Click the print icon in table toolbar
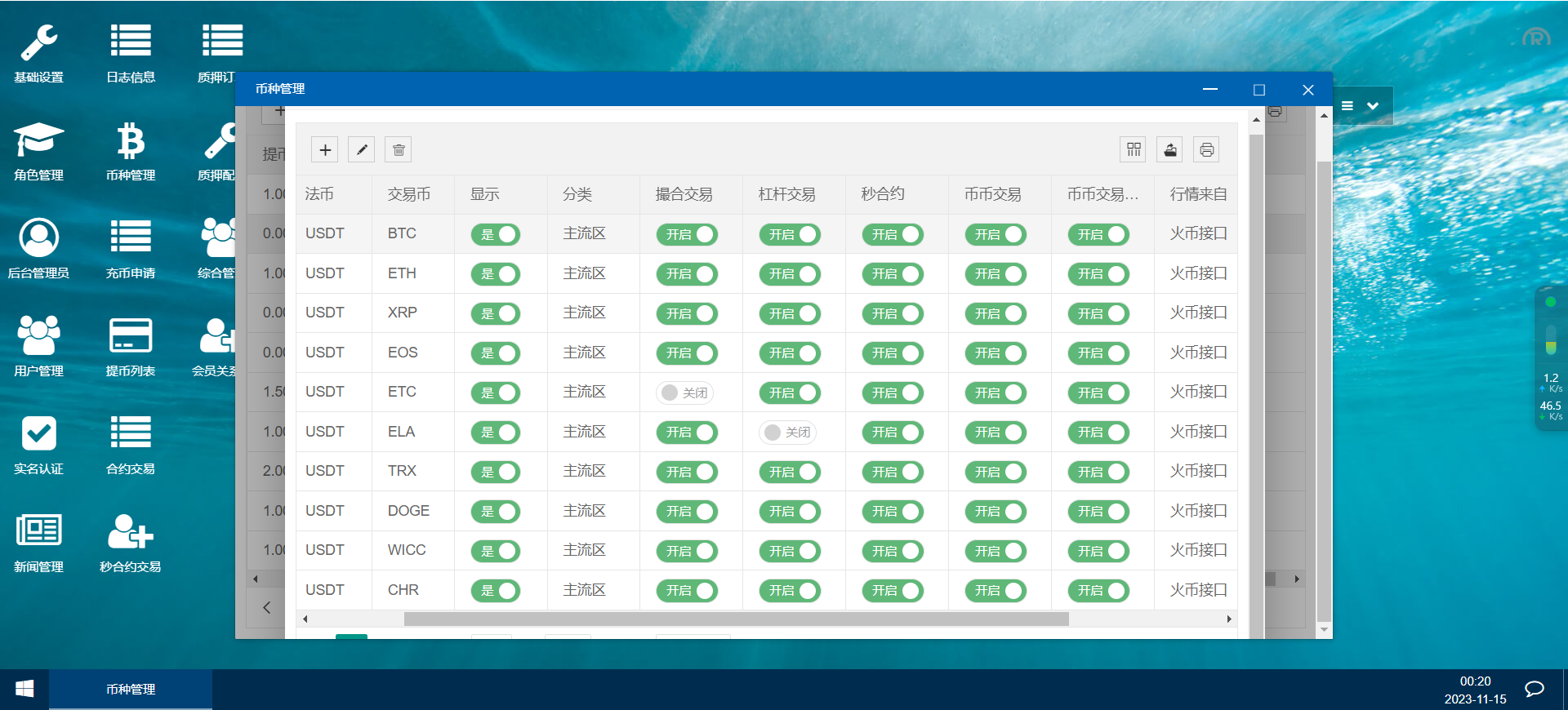 pos(1207,149)
